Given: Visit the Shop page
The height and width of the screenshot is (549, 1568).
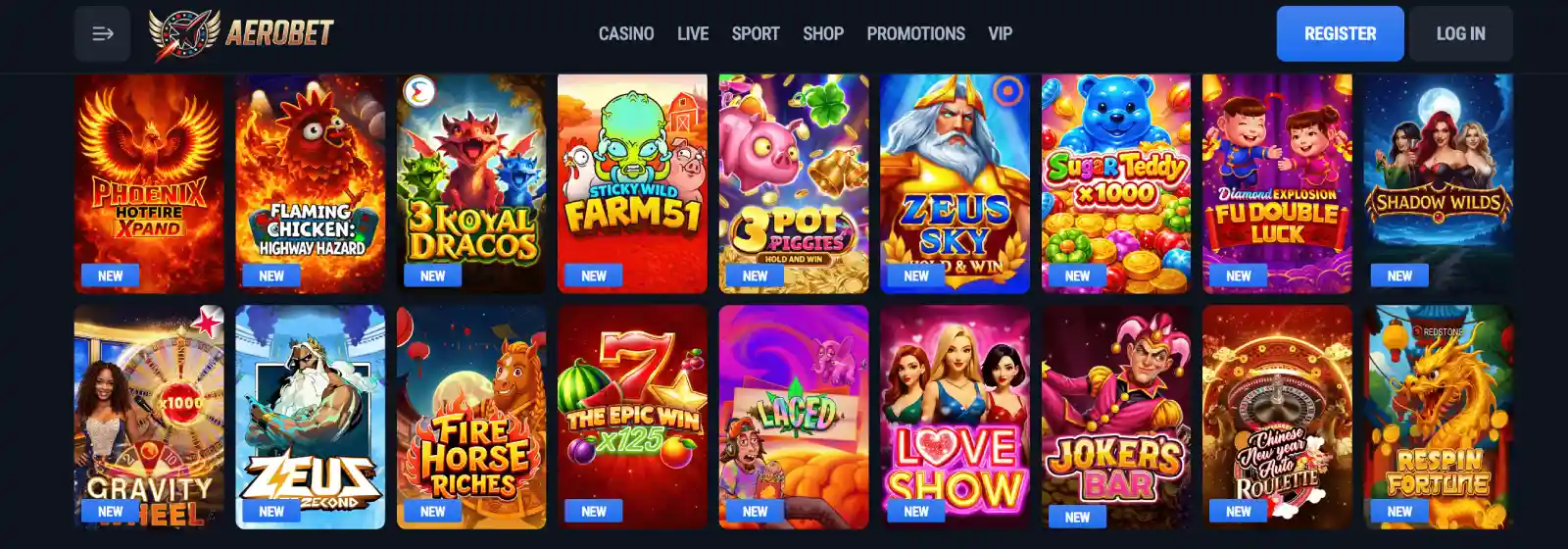Looking at the screenshot, I should tap(823, 33).
